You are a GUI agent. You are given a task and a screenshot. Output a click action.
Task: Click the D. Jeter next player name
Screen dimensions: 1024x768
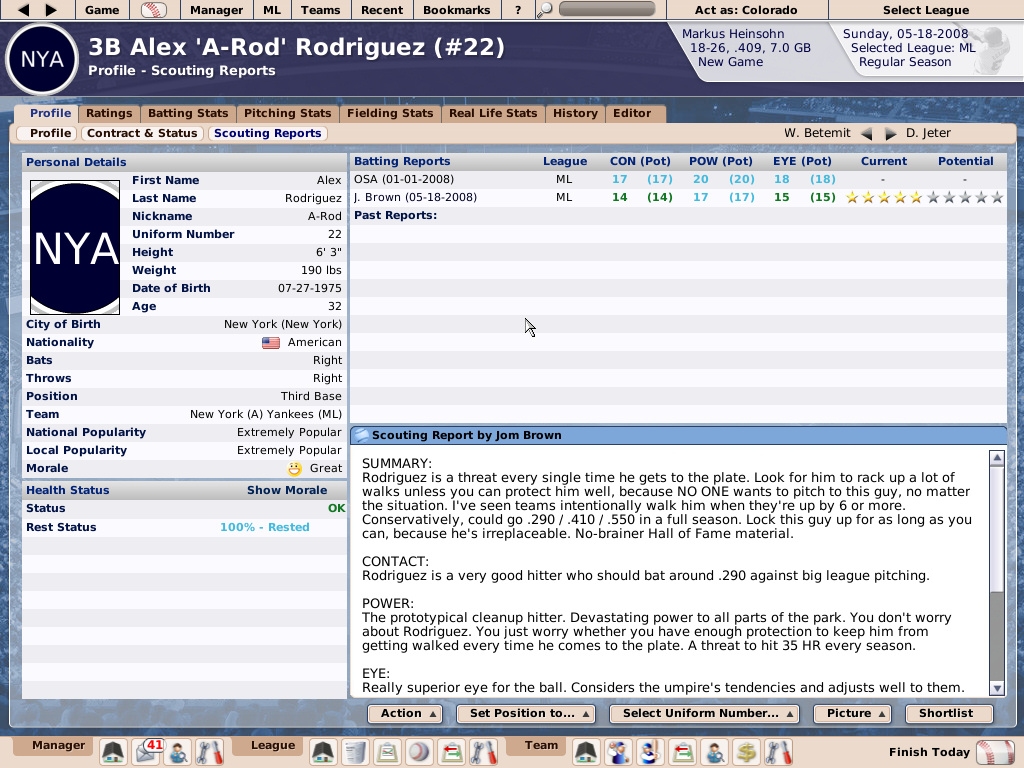pyautogui.click(x=928, y=133)
